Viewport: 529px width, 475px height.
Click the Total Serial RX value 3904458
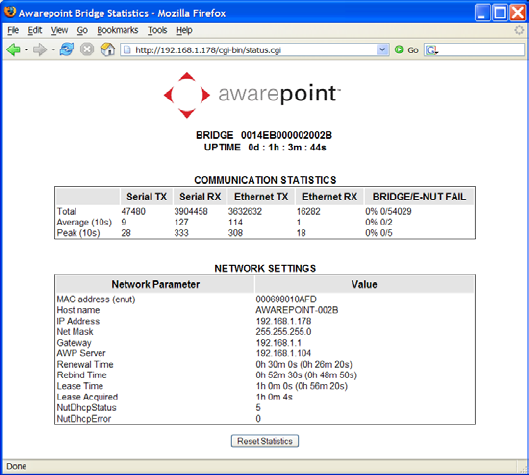point(191,212)
